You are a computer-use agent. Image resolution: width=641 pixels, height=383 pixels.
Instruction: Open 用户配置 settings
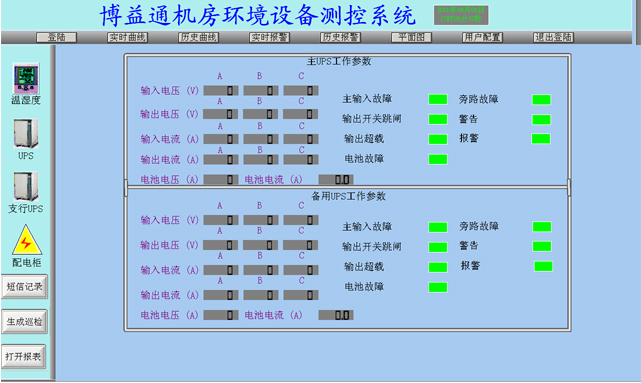point(482,38)
